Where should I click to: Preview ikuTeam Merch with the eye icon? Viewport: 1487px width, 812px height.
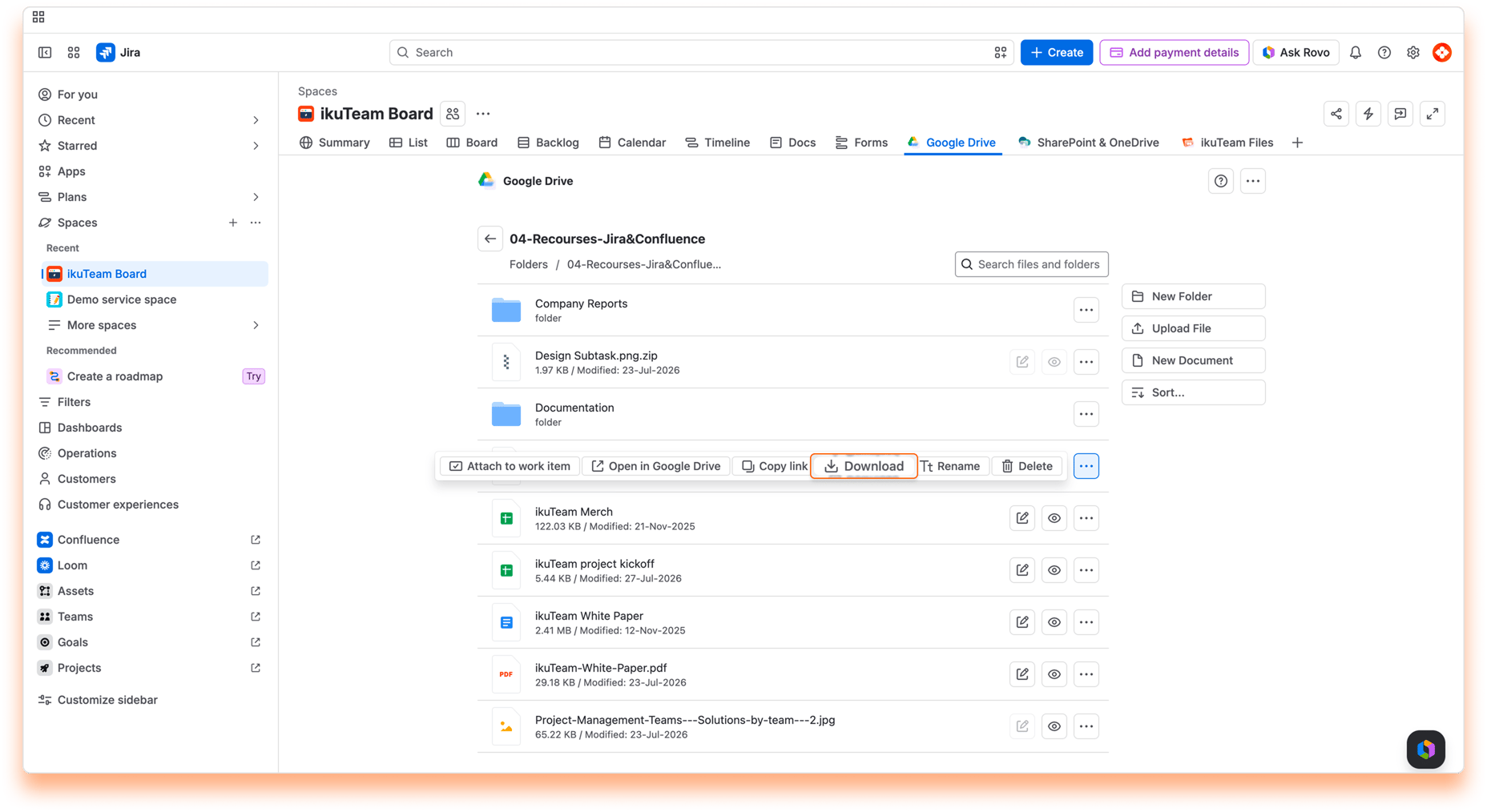(x=1054, y=518)
